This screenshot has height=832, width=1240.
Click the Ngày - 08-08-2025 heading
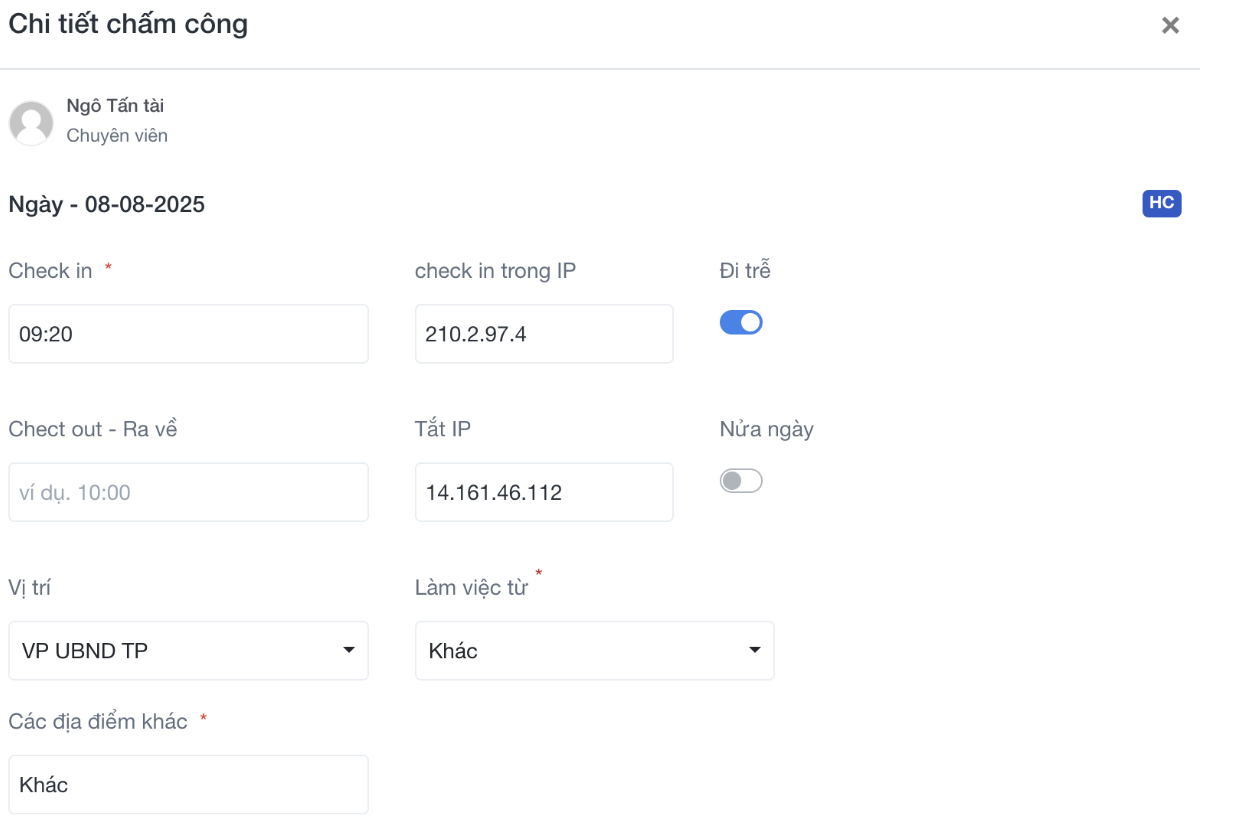coord(107,205)
